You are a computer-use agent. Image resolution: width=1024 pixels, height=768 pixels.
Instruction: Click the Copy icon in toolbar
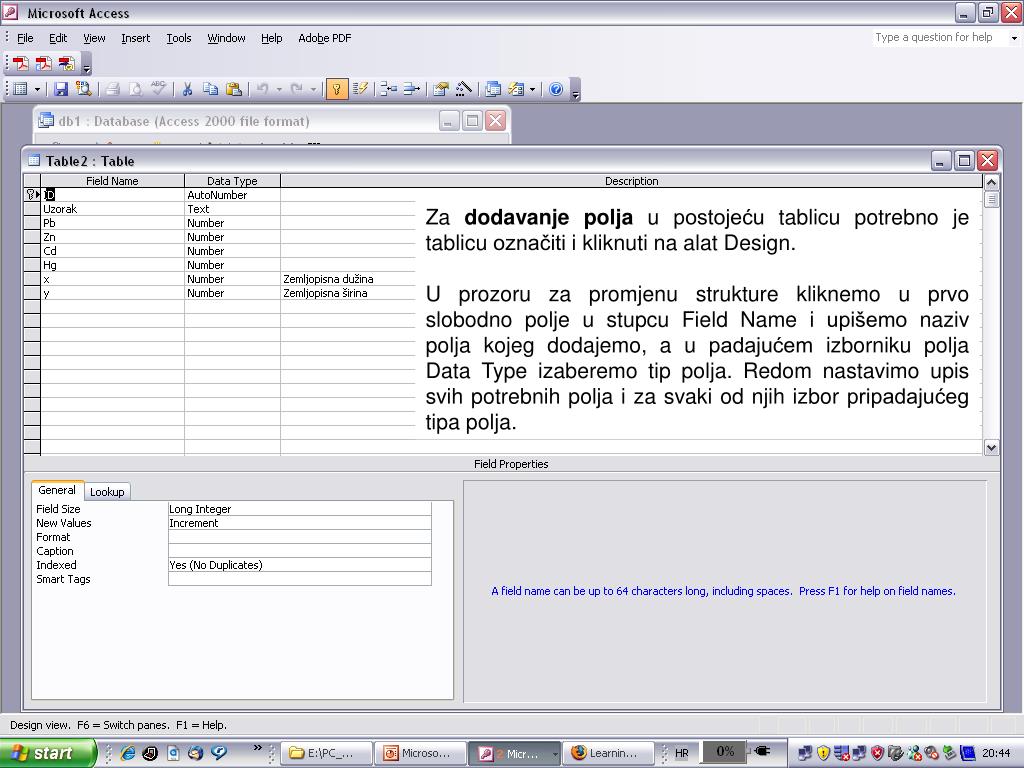pyautogui.click(x=210, y=89)
